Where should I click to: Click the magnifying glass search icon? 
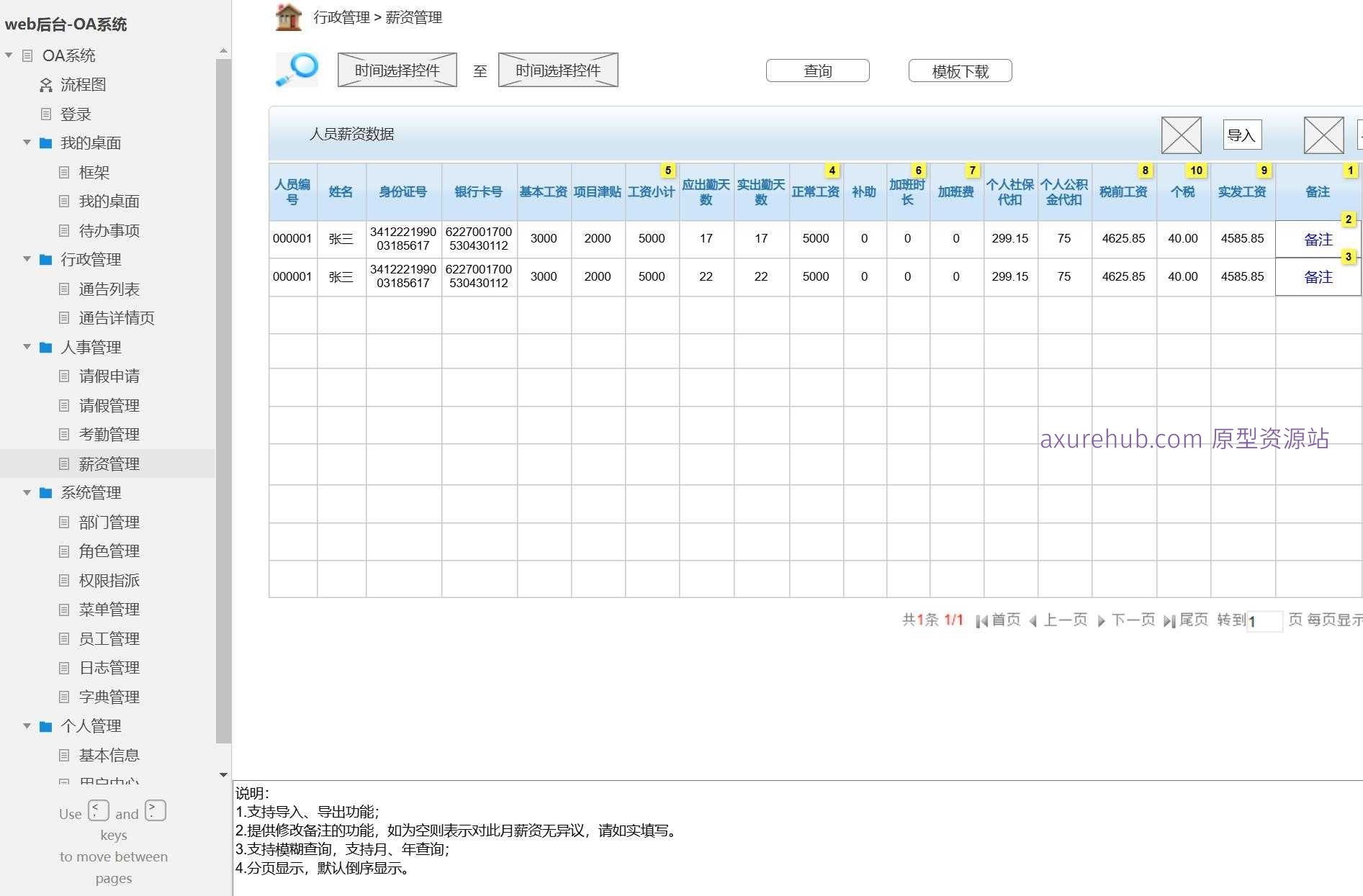297,70
